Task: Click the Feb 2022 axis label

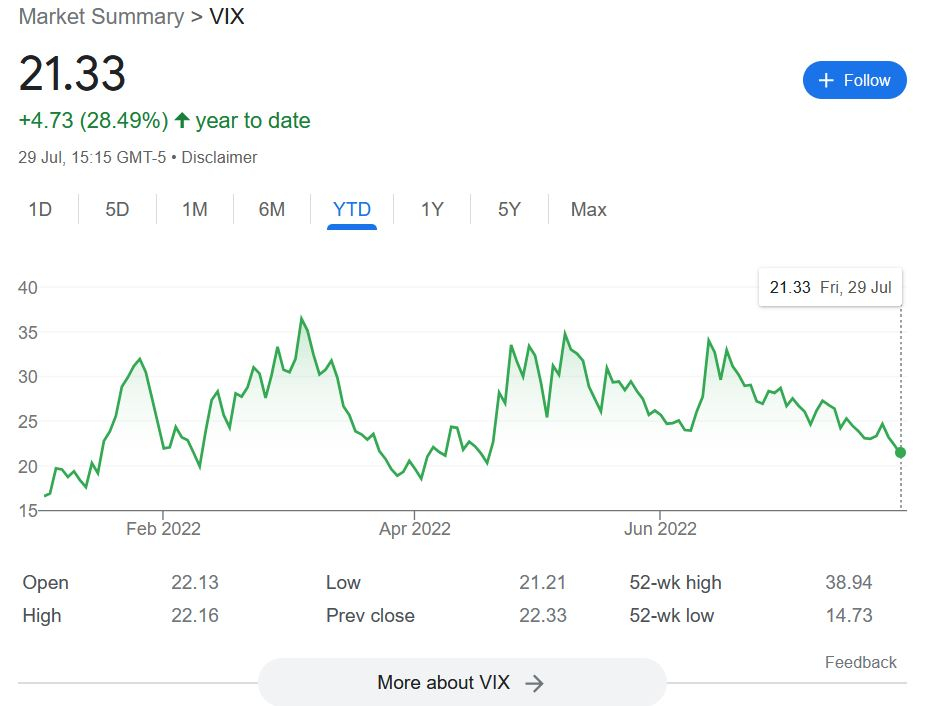Action: [163, 528]
